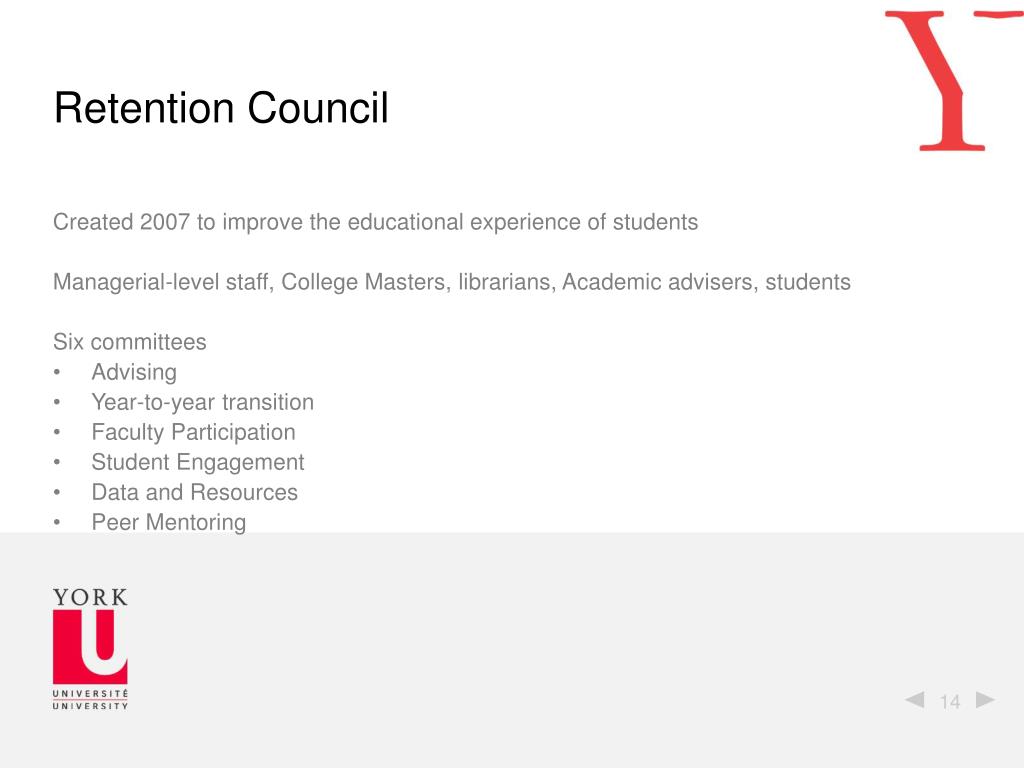Click the bullet dot beside Advising
The height and width of the screenshot is (768, 1024).
[x=57, y=372]
